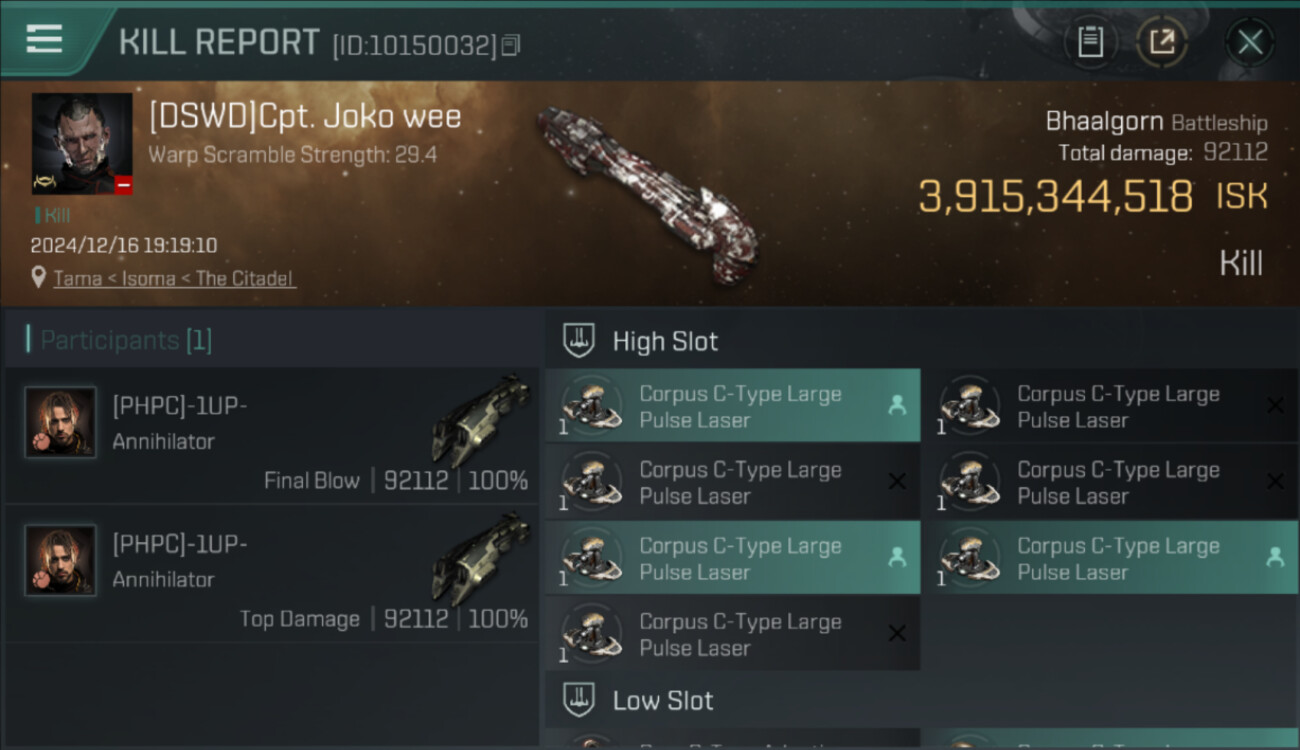Open the Final Blow participant's portrait
Screen dimensions: 1300x750
(61, 423)
